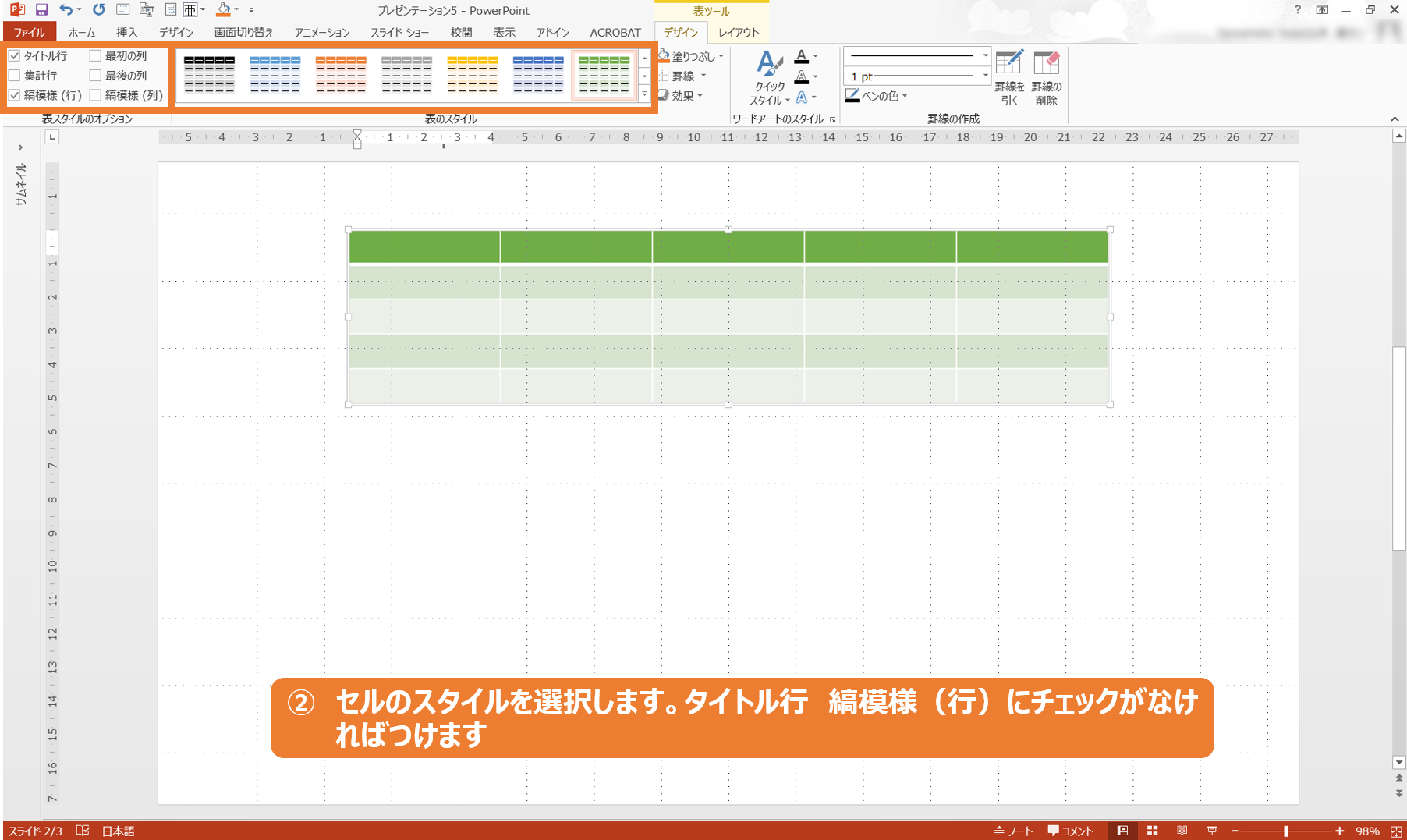This screenshot has height=840, width=1407.
Task: Fit slide to current window
Action: coord(1396,831)
